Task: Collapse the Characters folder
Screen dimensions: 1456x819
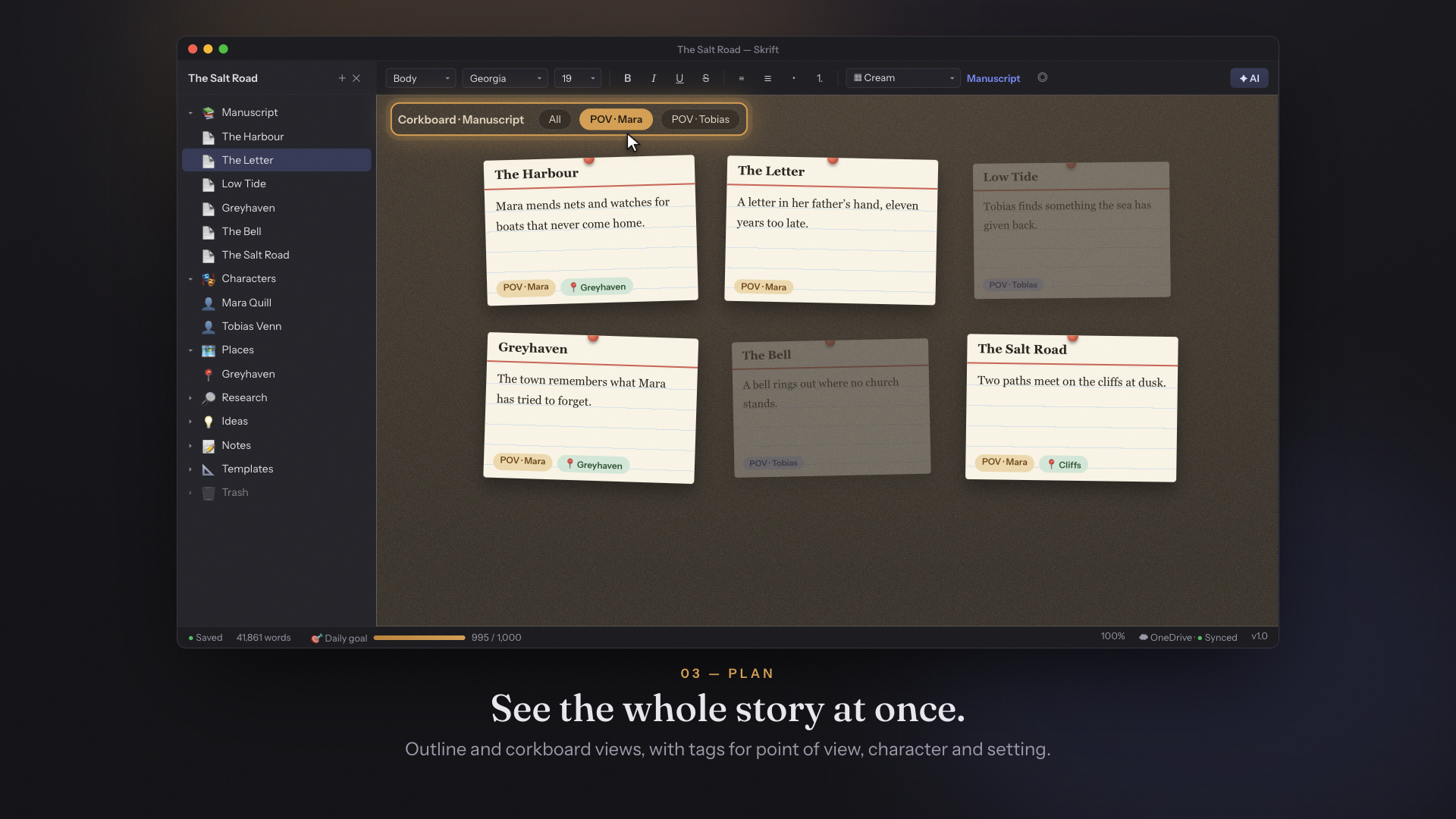Action: pyautogui.click(x=190, y=279)
